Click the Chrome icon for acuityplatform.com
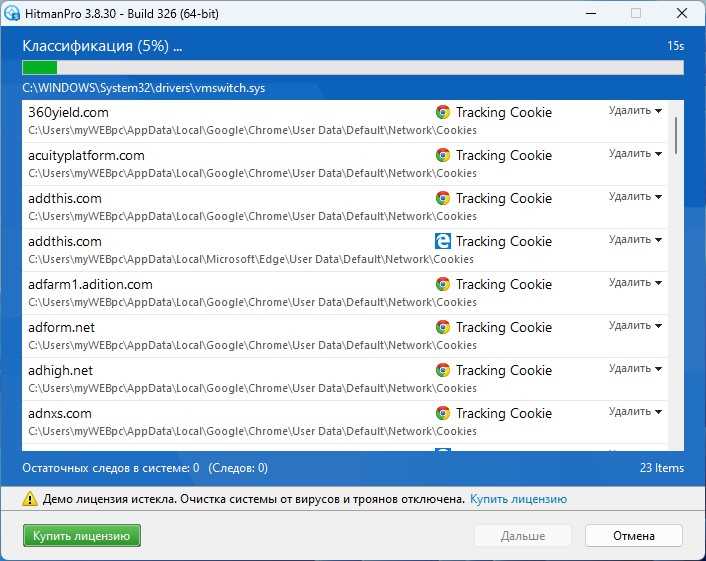Screen dimensions: 706x561 pyautogui.click(x=443, y=155)
